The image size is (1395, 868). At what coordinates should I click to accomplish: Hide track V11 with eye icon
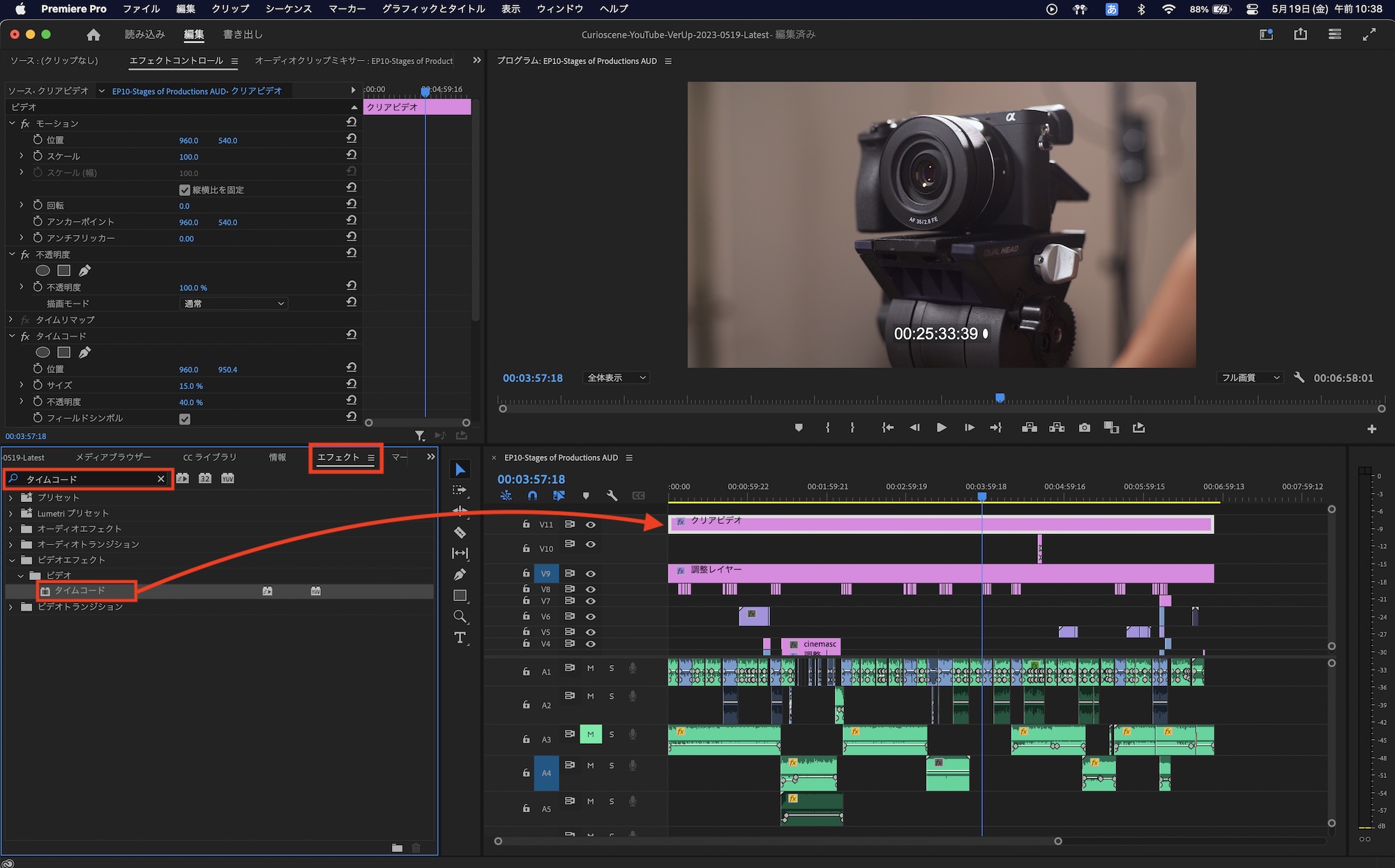(590, 524)
